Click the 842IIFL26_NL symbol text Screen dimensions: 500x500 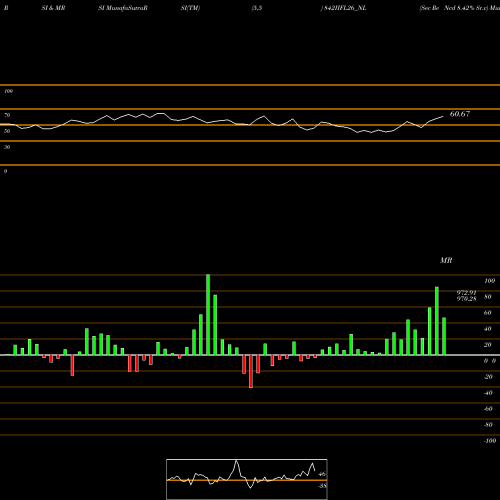tap(345, 8)
